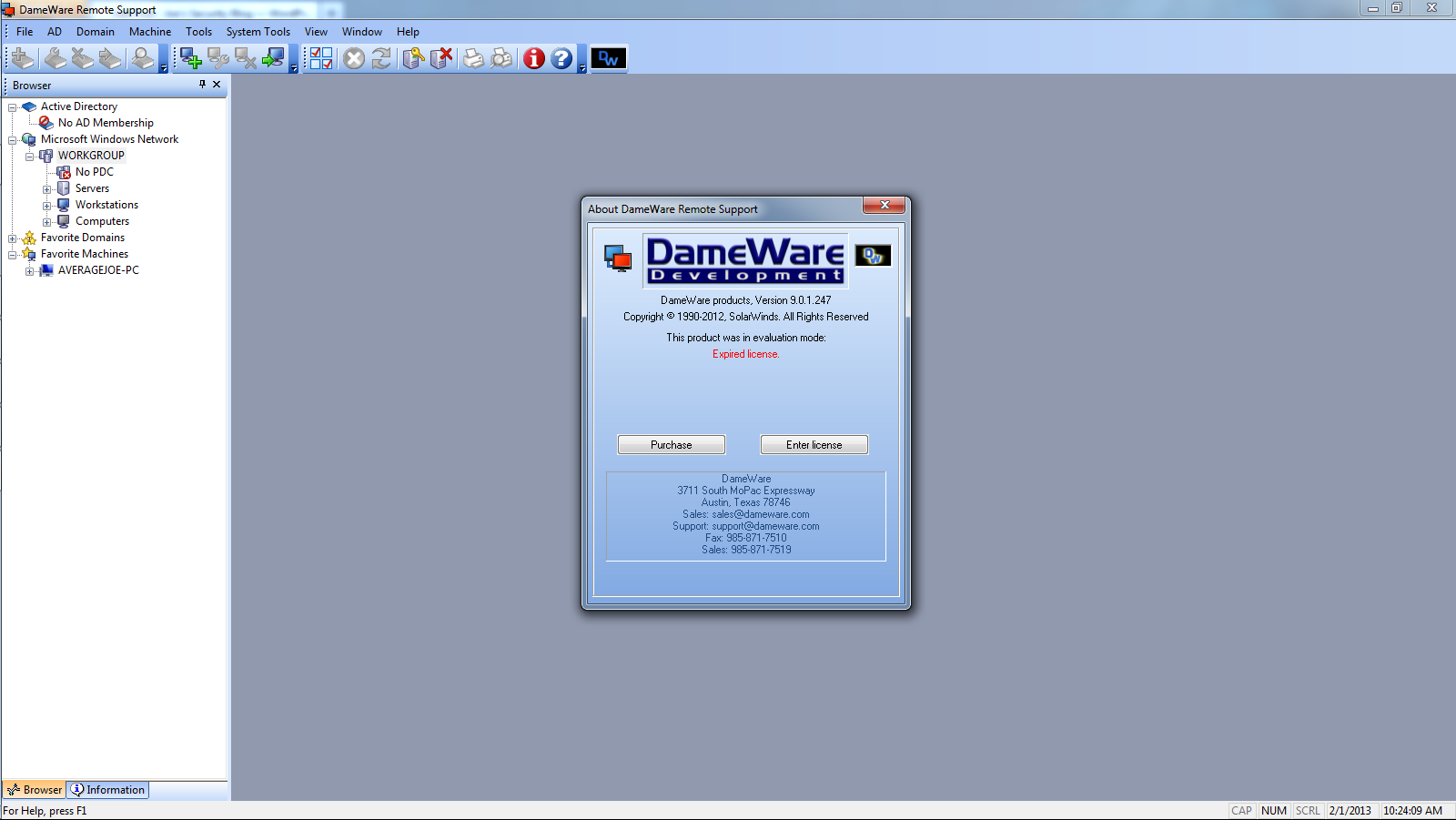Expand the Computers tree node
The image size is (1456, 820).
pyautogui.click(x=47, y=222)
